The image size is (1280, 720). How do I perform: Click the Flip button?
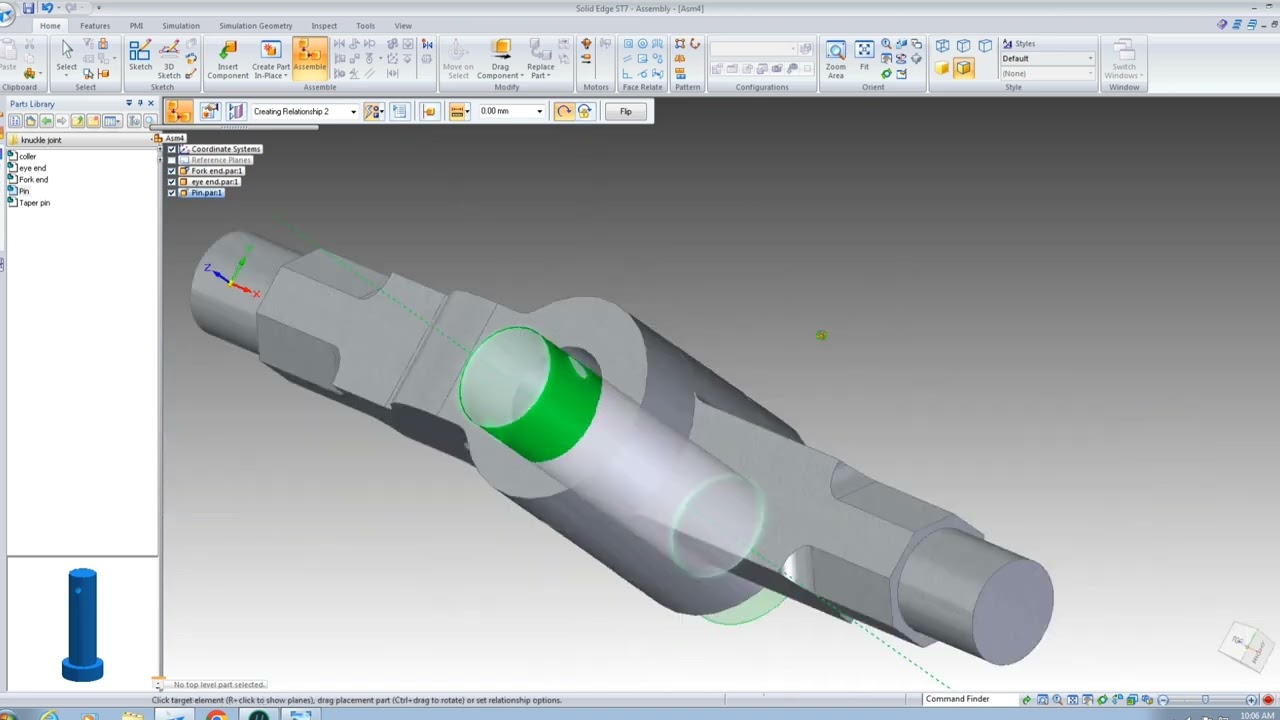click(626, 111)
